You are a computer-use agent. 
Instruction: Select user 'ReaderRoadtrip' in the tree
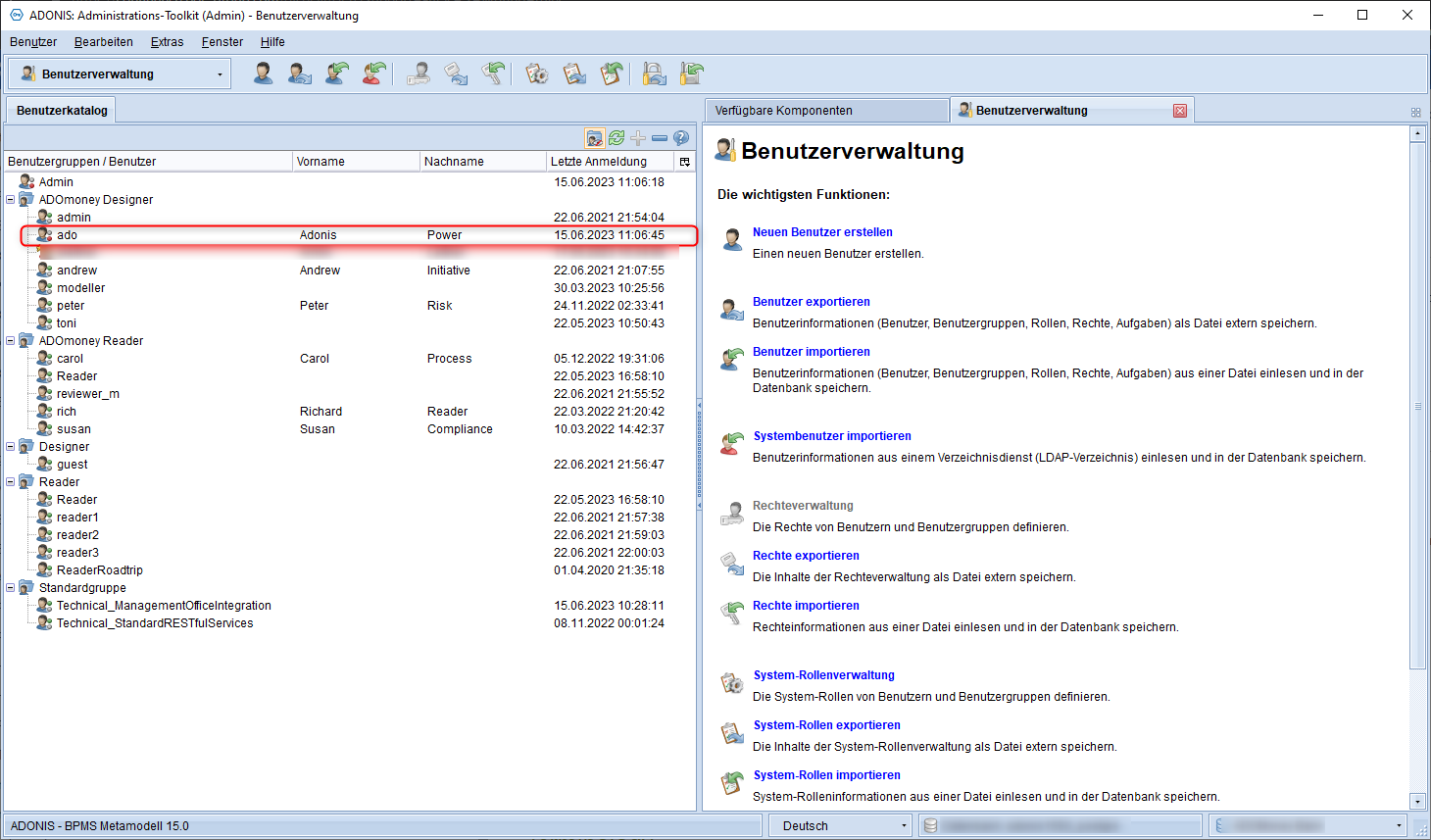[99, 570]
